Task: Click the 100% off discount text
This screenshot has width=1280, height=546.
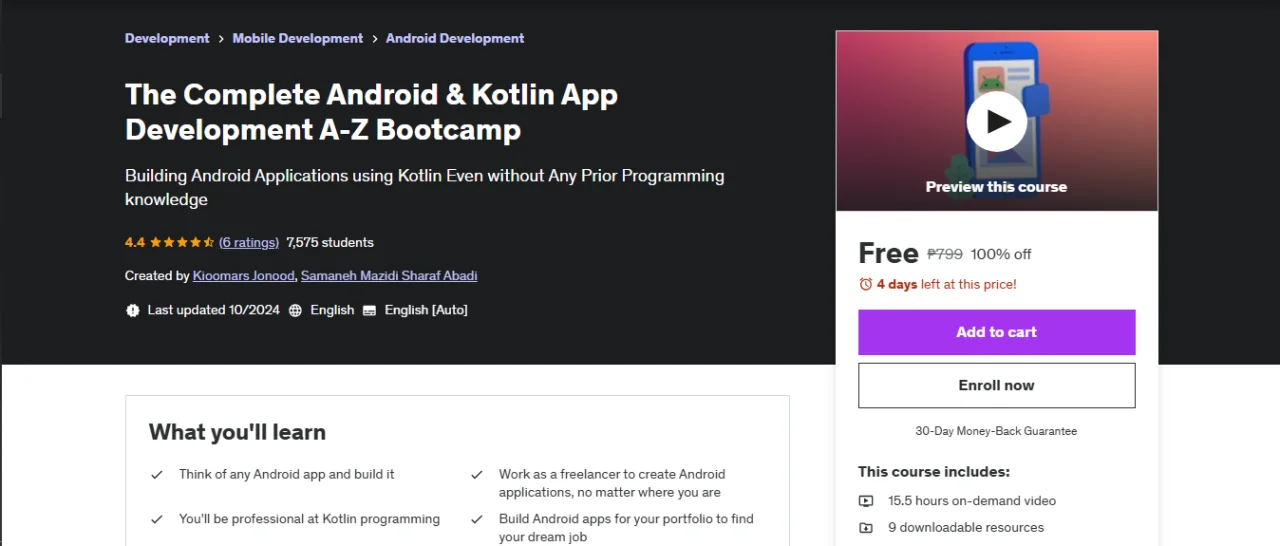Action: 1001,254
